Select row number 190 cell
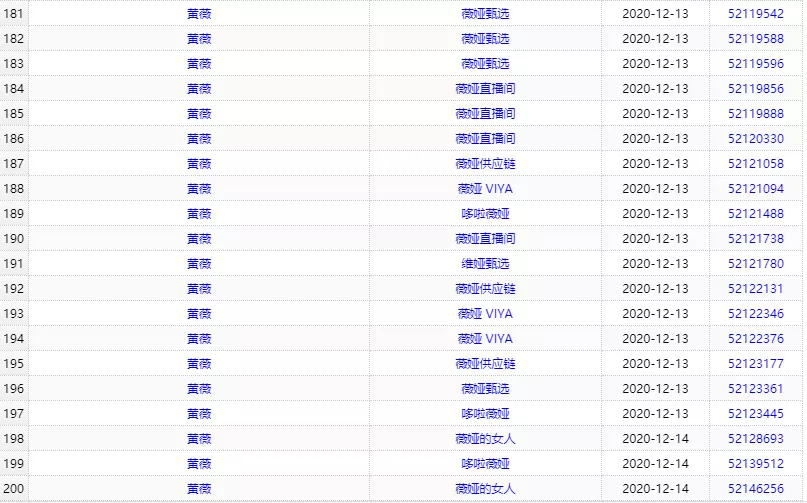The width and height of the screenshot is (807, 503). (x=14, y=239)
